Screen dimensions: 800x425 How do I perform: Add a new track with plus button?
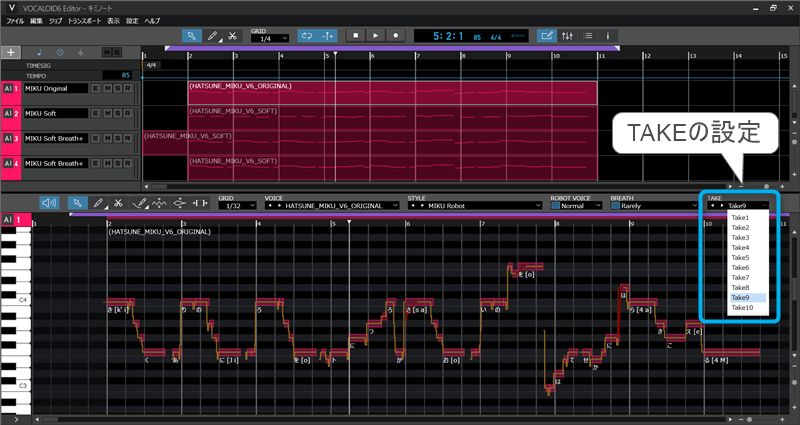pos(11,53)
